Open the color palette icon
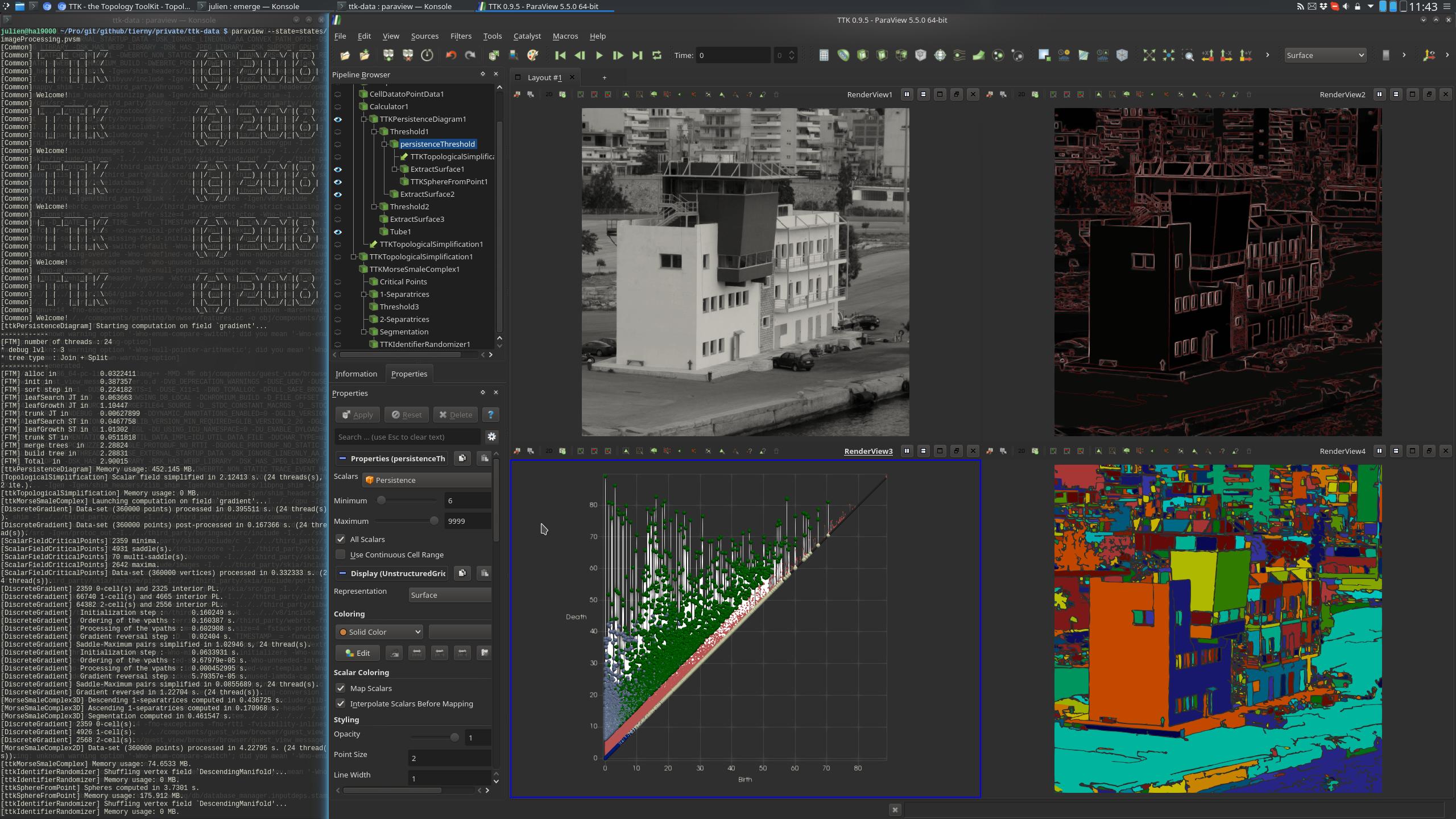1456x819 pixels. pyautogui.click(x=533, y=55)
